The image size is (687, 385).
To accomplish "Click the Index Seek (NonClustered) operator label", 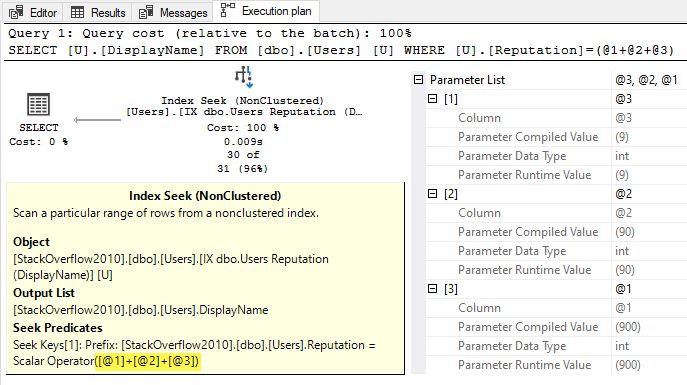I will [242, 101].
